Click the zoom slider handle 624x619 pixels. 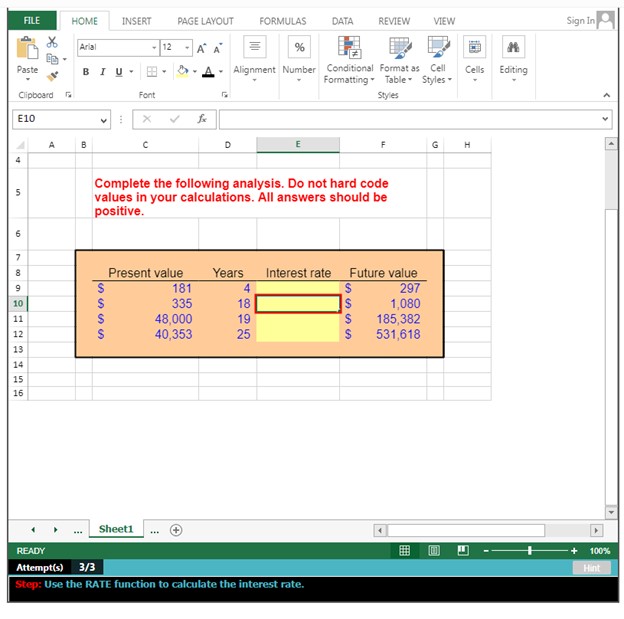(x=530, y=551)
